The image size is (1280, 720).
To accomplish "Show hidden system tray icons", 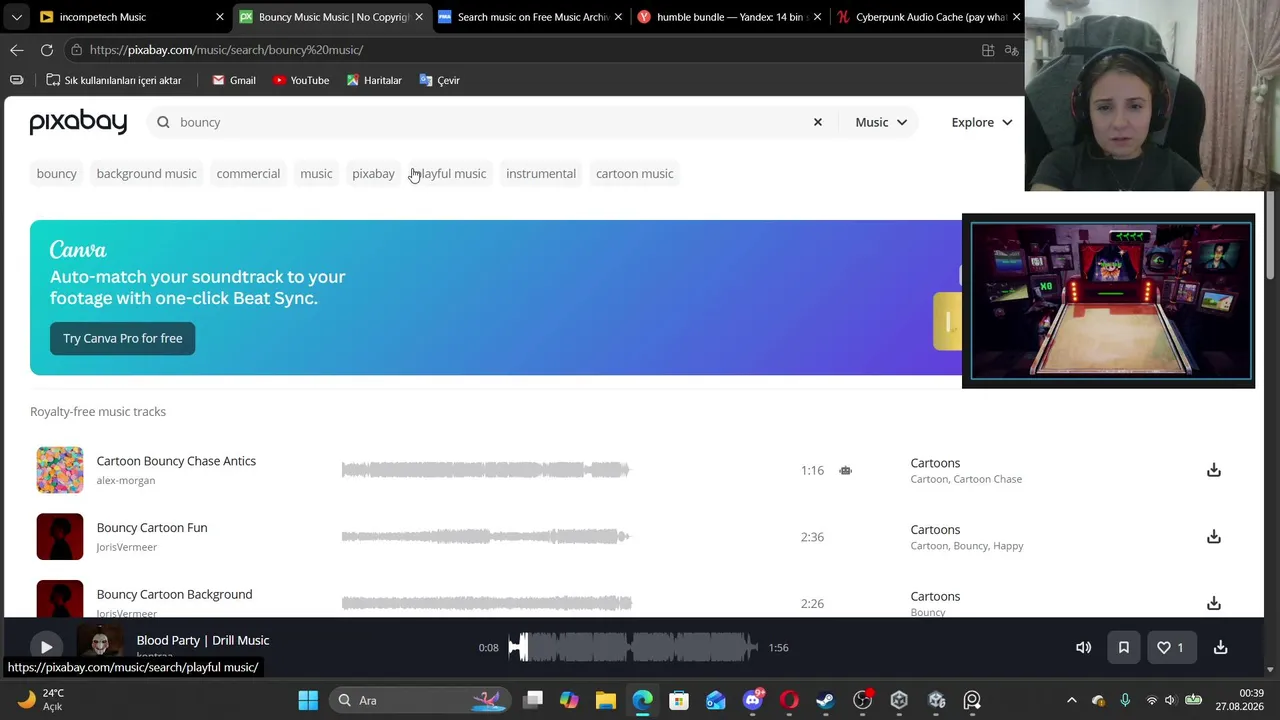I will point(1072,700).
